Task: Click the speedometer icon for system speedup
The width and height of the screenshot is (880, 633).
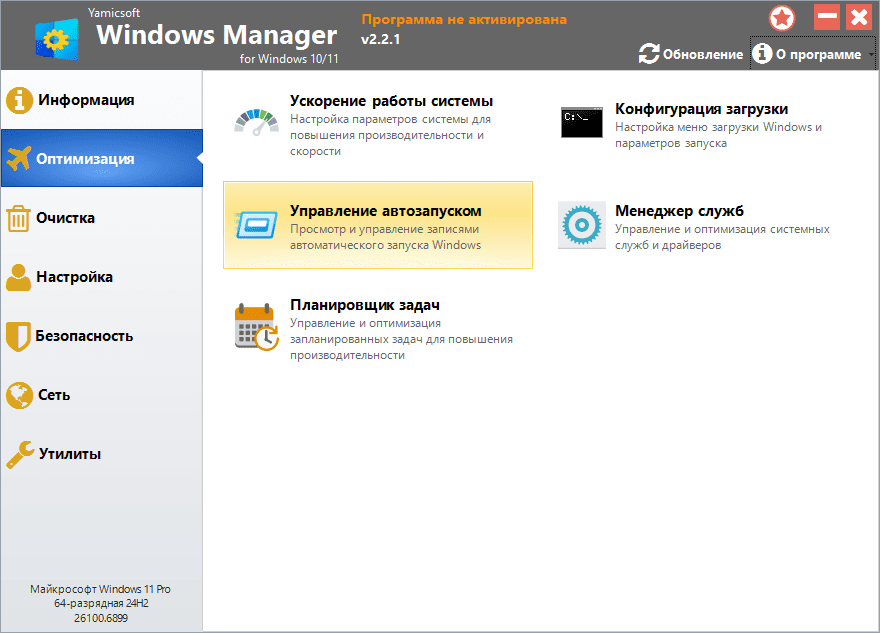Action: [x=256, y=122]
